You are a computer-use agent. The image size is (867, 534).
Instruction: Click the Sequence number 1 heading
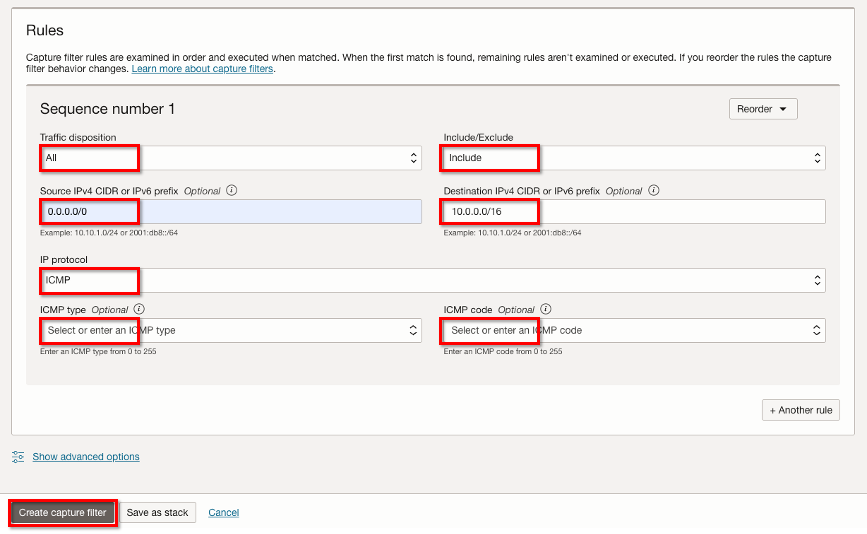point(107,109)
